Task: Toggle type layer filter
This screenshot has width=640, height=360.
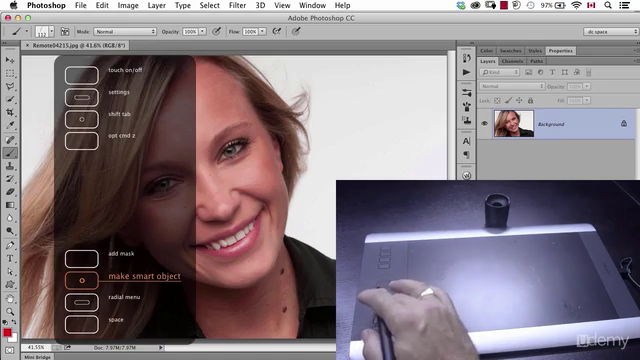Action: [552, 72]
